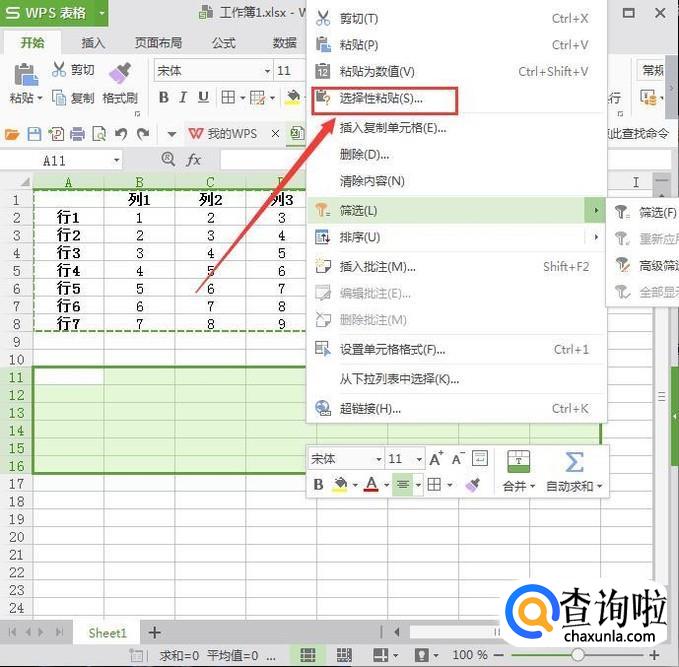Choose 插入复制单元格(E)... in context menu
Screen dimensions: 679x667
coord(454,128)
